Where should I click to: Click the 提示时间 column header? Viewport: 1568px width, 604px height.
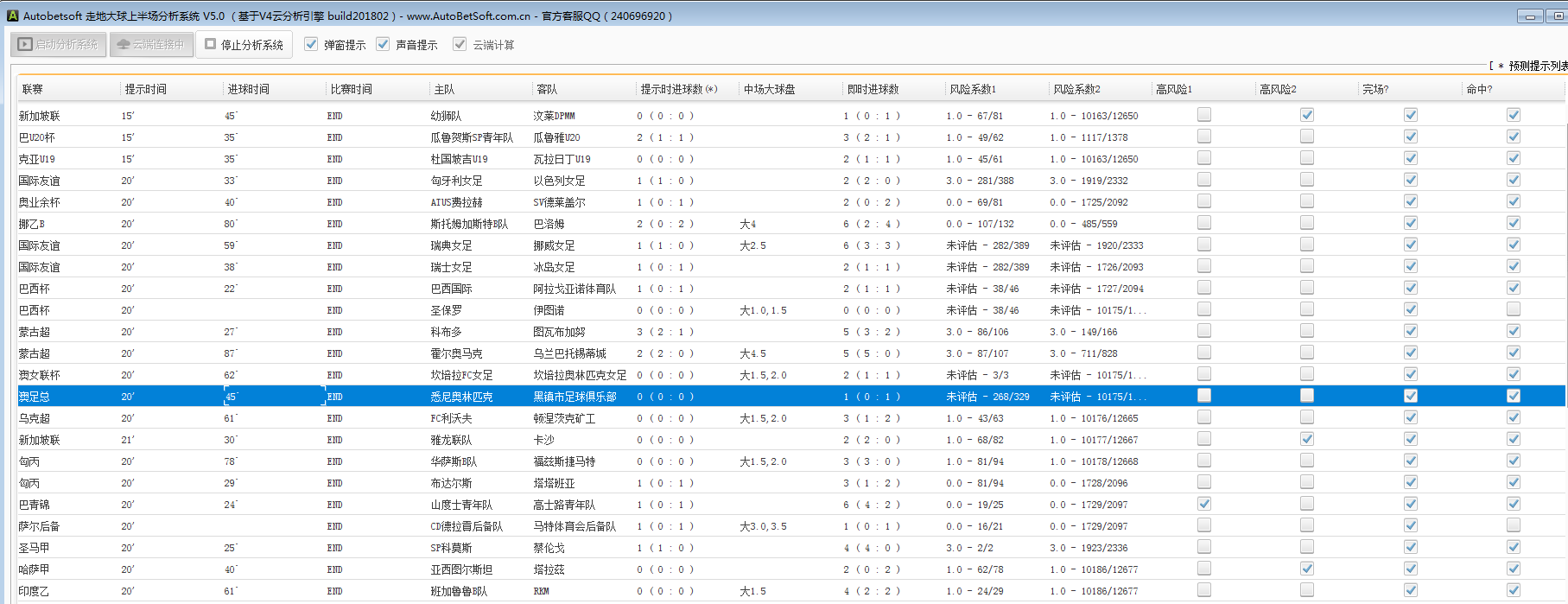(145, 89)
